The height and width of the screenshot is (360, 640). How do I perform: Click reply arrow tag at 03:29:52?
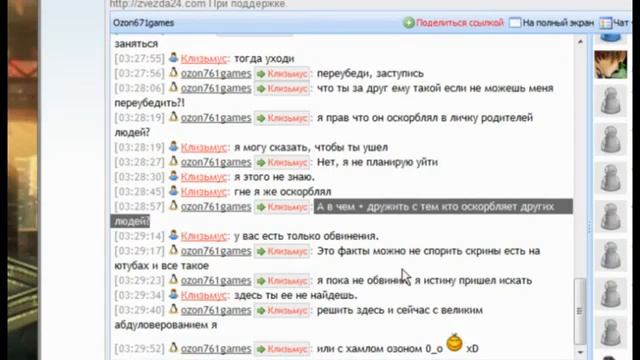[x=282, y=349]
